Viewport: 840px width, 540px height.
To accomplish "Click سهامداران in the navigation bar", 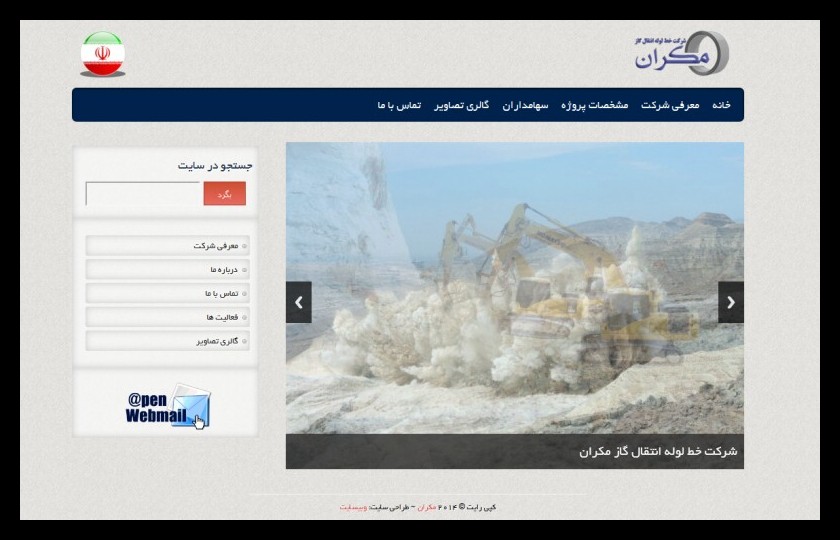I will (525, 105).
